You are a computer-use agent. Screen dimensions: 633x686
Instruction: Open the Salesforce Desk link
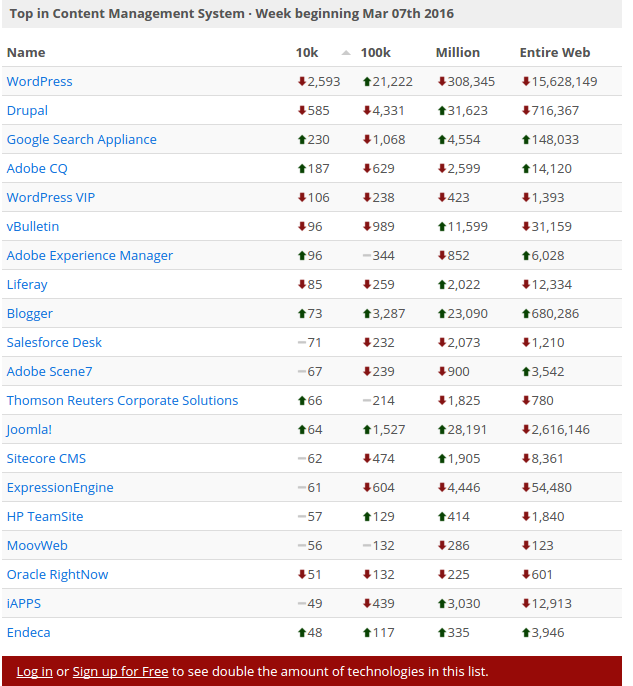click(54, 342)
